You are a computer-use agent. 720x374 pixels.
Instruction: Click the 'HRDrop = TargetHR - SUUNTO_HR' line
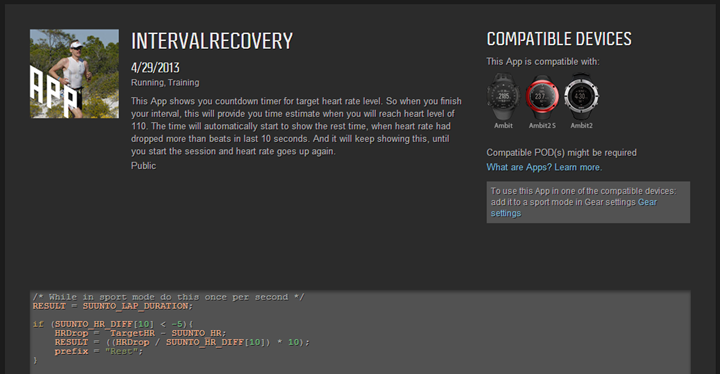140,333
